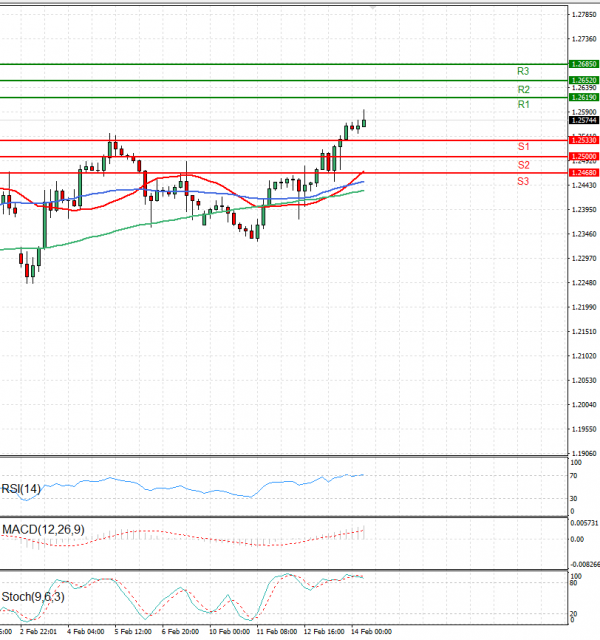
Task: Click the 1.20530 price axis value
Action: [x=584, y=380]
